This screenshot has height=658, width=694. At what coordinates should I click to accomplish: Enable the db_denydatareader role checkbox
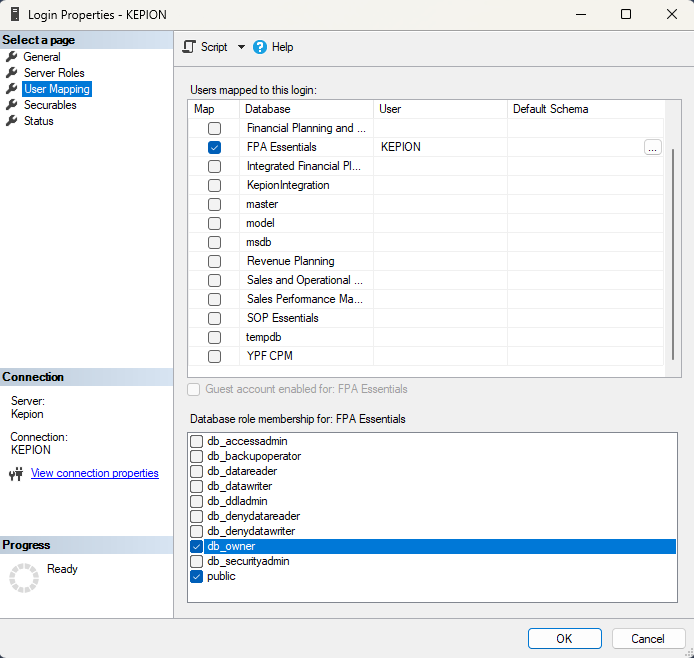tap(197, 517)
